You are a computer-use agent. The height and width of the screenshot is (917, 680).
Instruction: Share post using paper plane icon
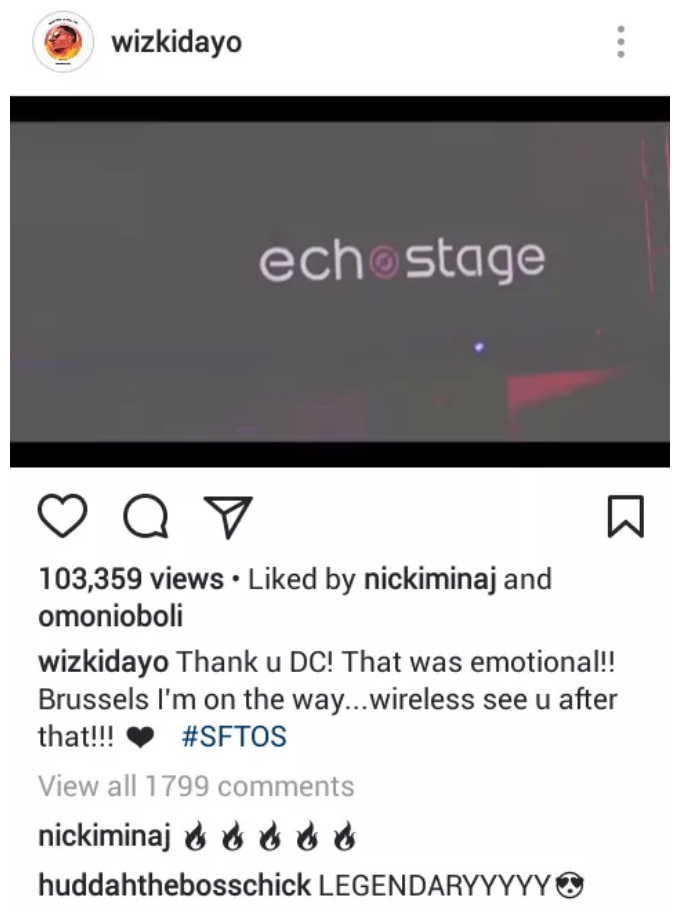pyautogui.click(x=228, y=517)
